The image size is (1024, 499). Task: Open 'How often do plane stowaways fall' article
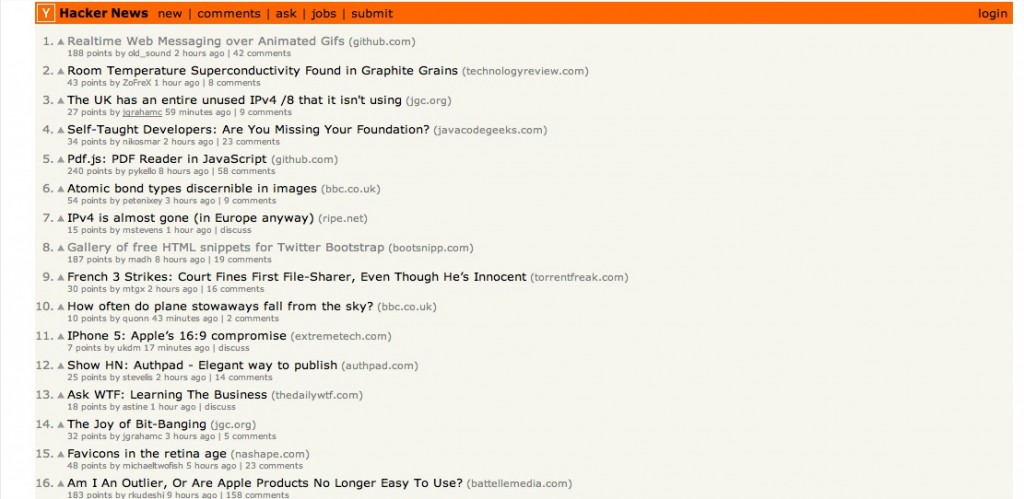[220, 306]
